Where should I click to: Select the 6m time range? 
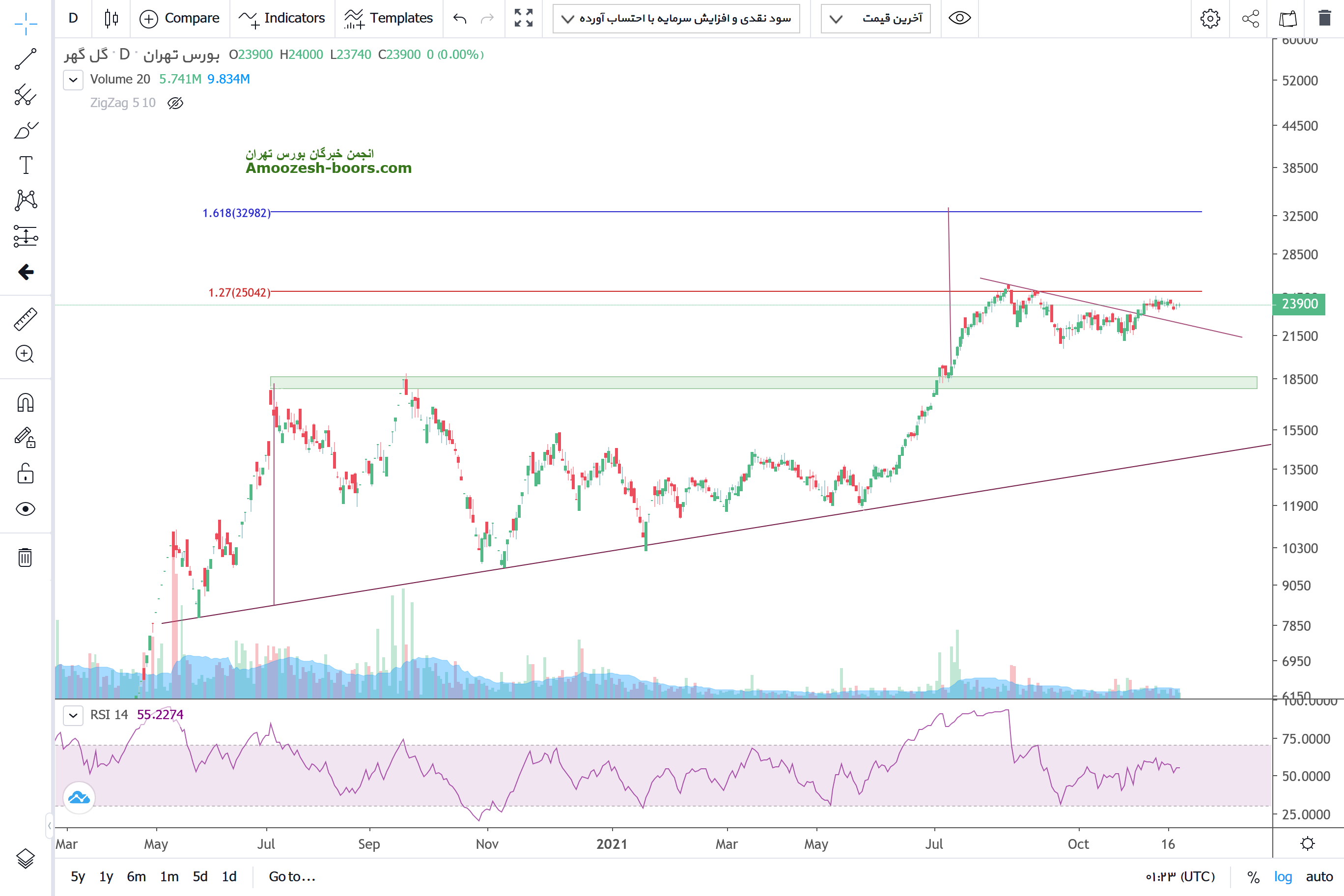click(136, 876)
